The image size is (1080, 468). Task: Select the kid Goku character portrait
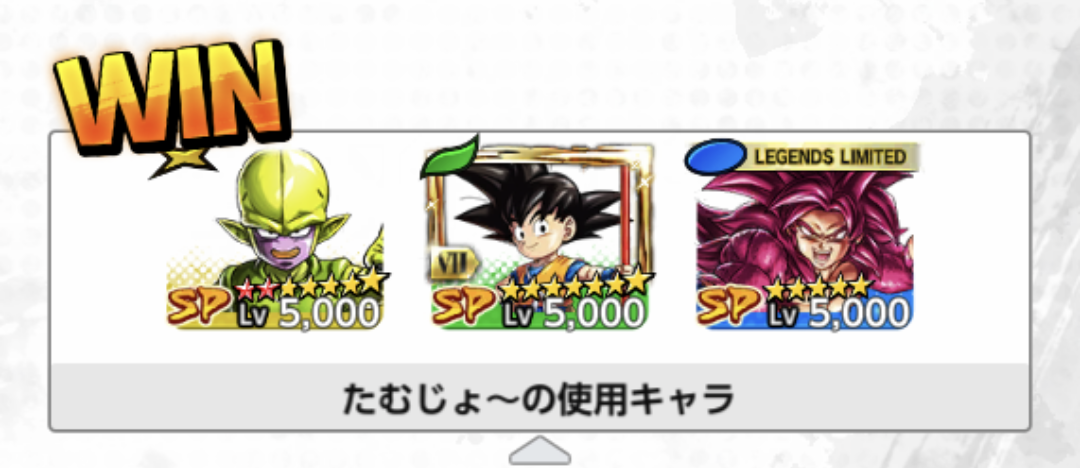[539, 234]
